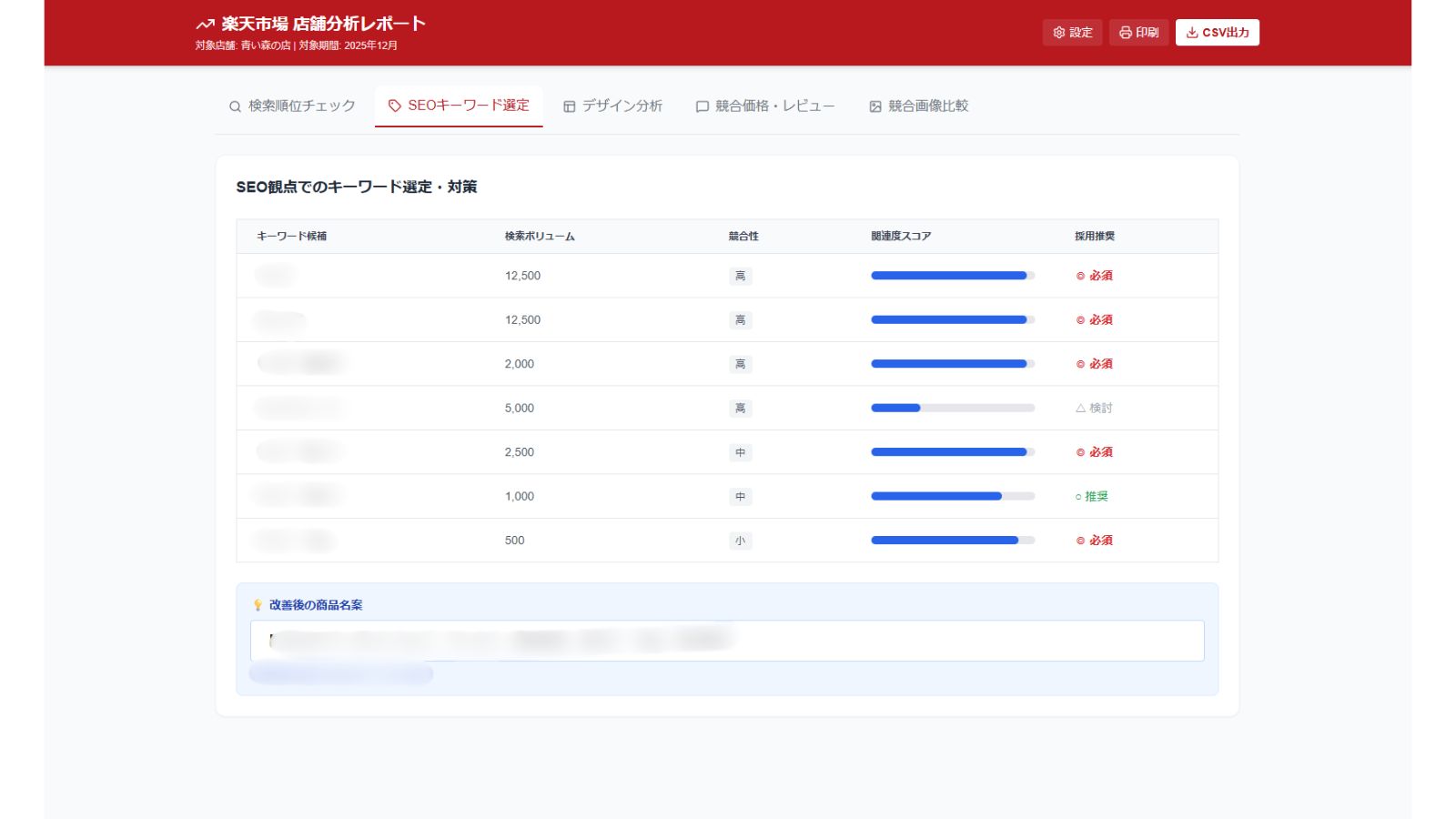Open the デザイン分析 tab
Viewport: 1456px width, 819px height.
click(x=612, y=106)
